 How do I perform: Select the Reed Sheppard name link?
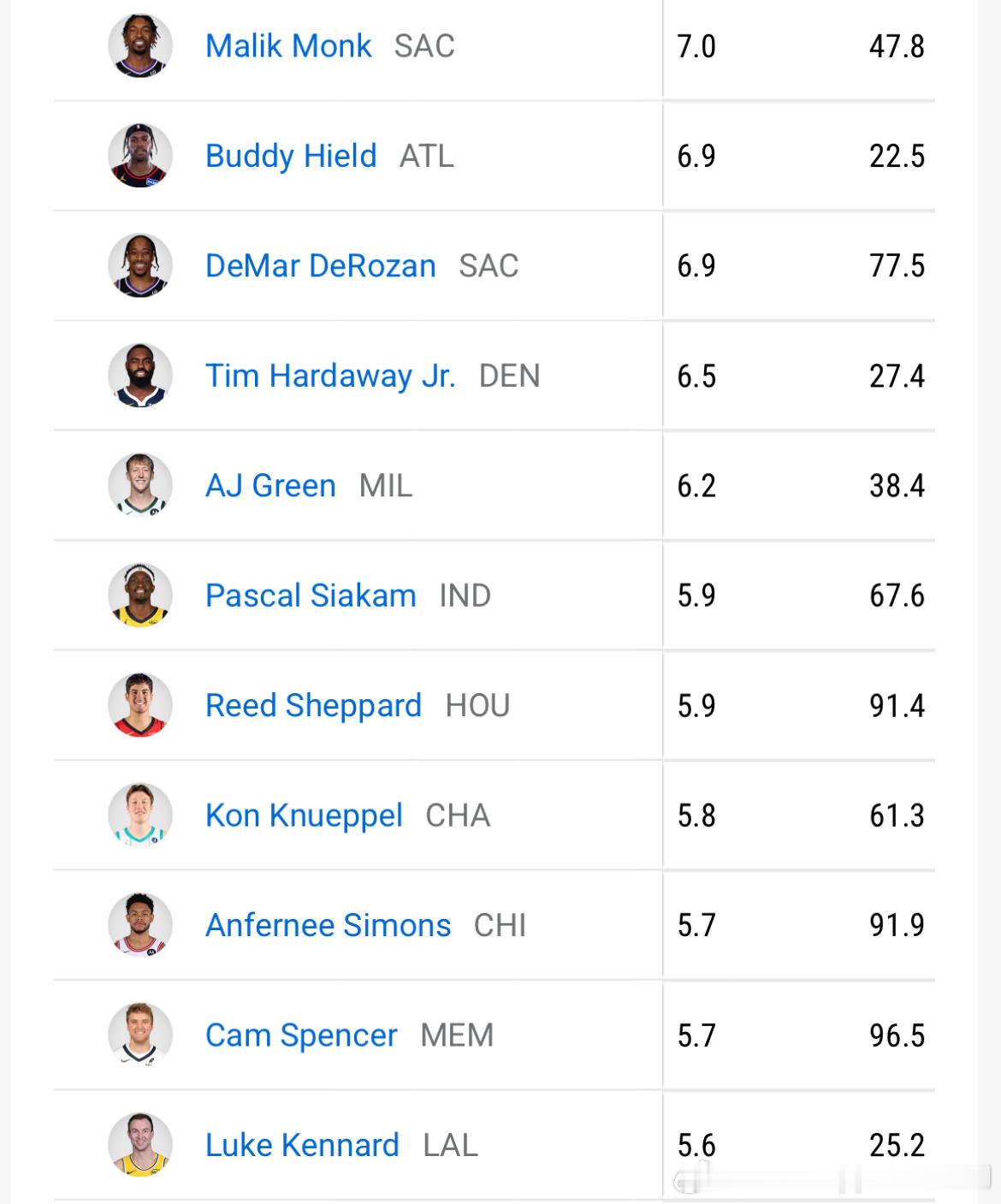tap(313, 705)
